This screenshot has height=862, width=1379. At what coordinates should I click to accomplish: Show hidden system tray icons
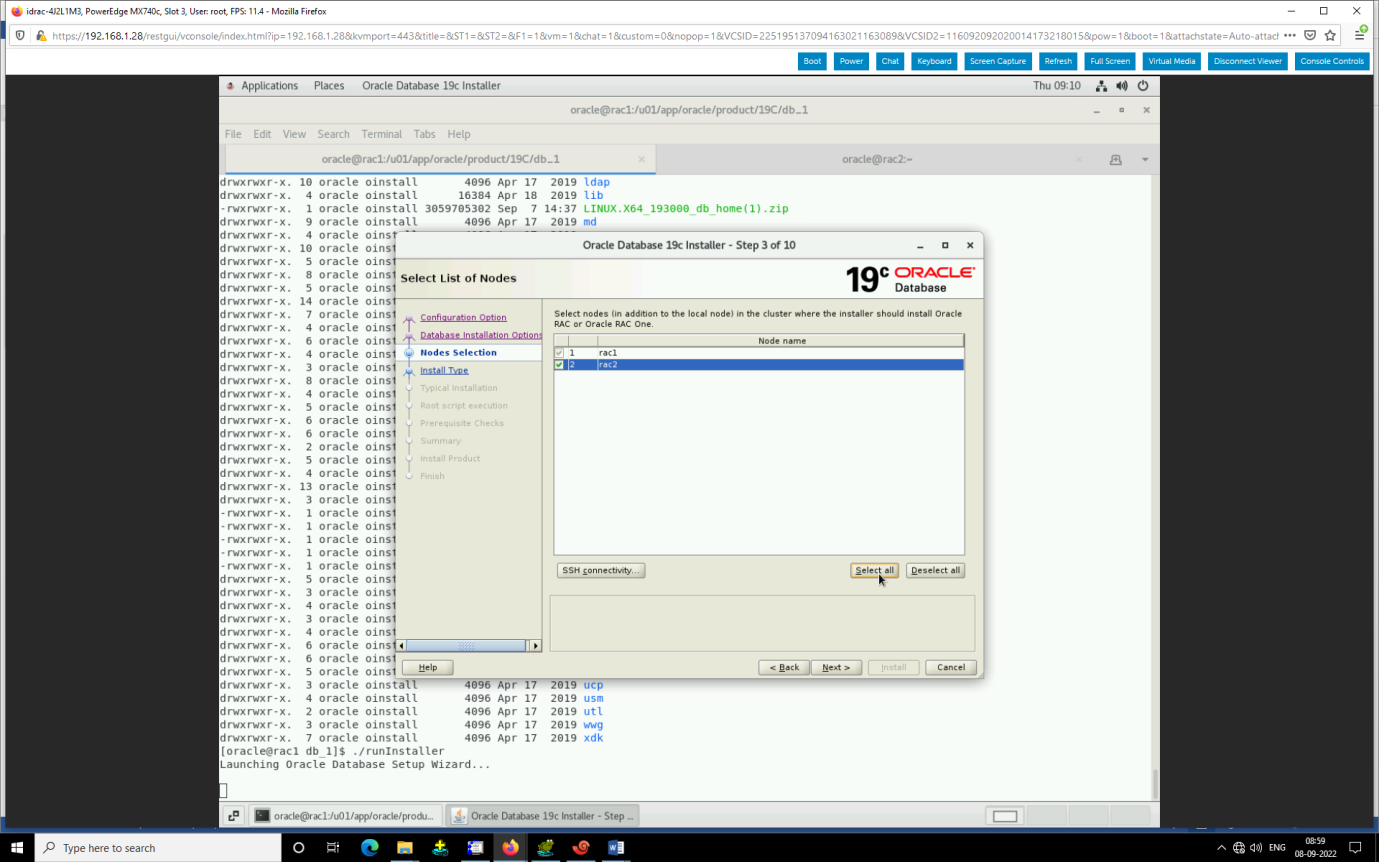1221,848
